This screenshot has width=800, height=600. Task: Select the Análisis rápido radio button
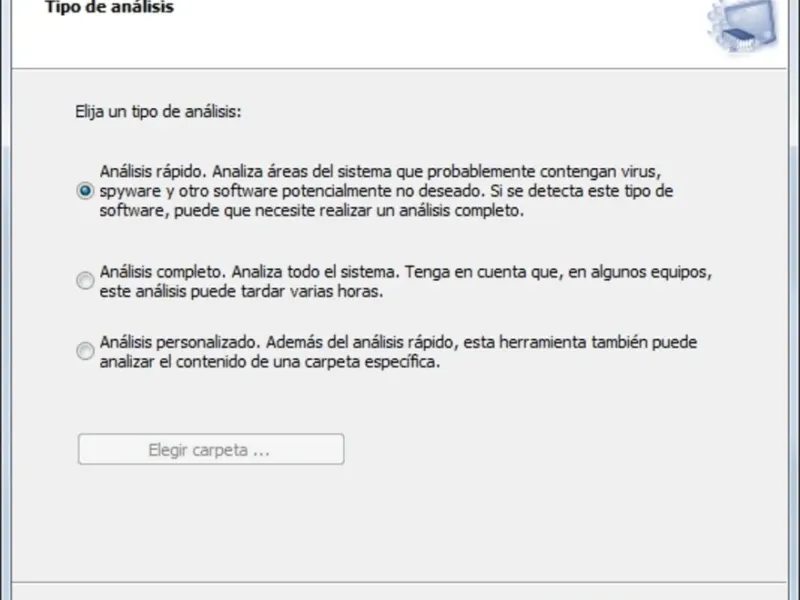85,191
